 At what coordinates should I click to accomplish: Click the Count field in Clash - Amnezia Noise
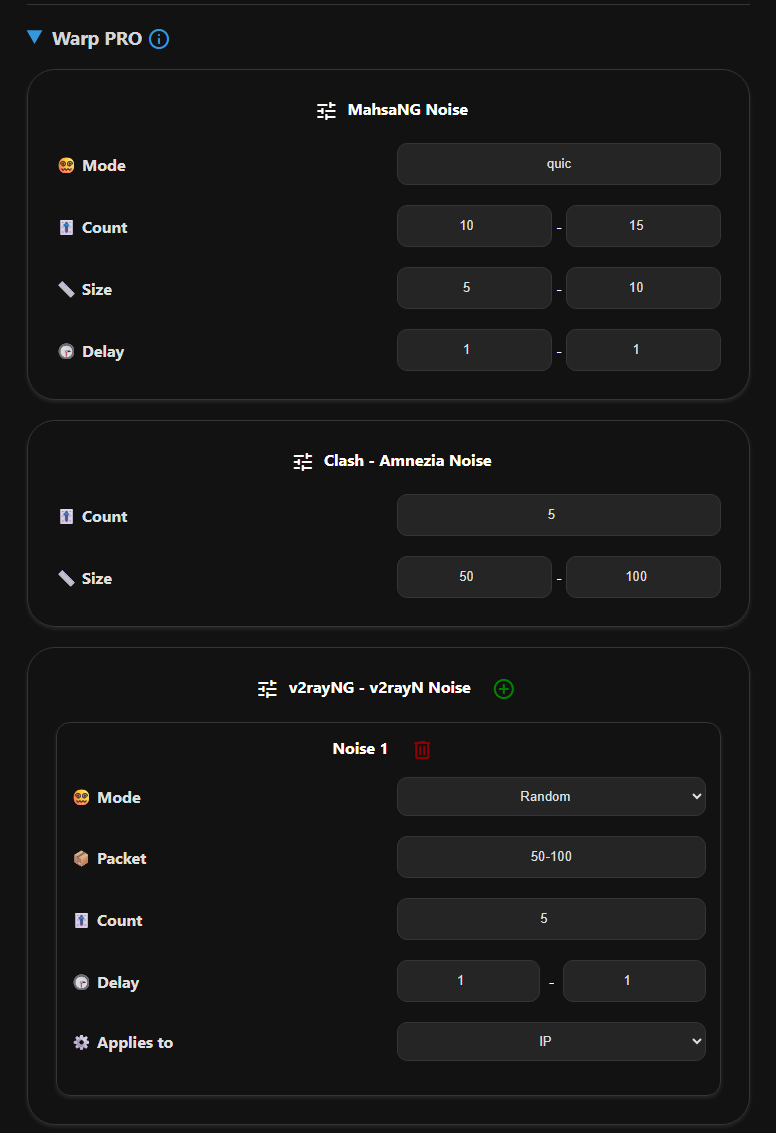pyautogui.click(x=558, y=514)
